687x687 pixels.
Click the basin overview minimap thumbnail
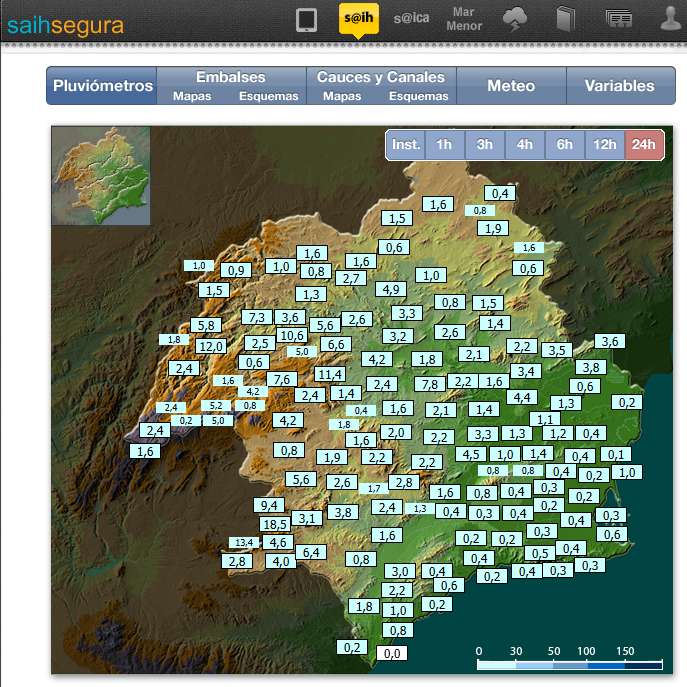[101, 176]
